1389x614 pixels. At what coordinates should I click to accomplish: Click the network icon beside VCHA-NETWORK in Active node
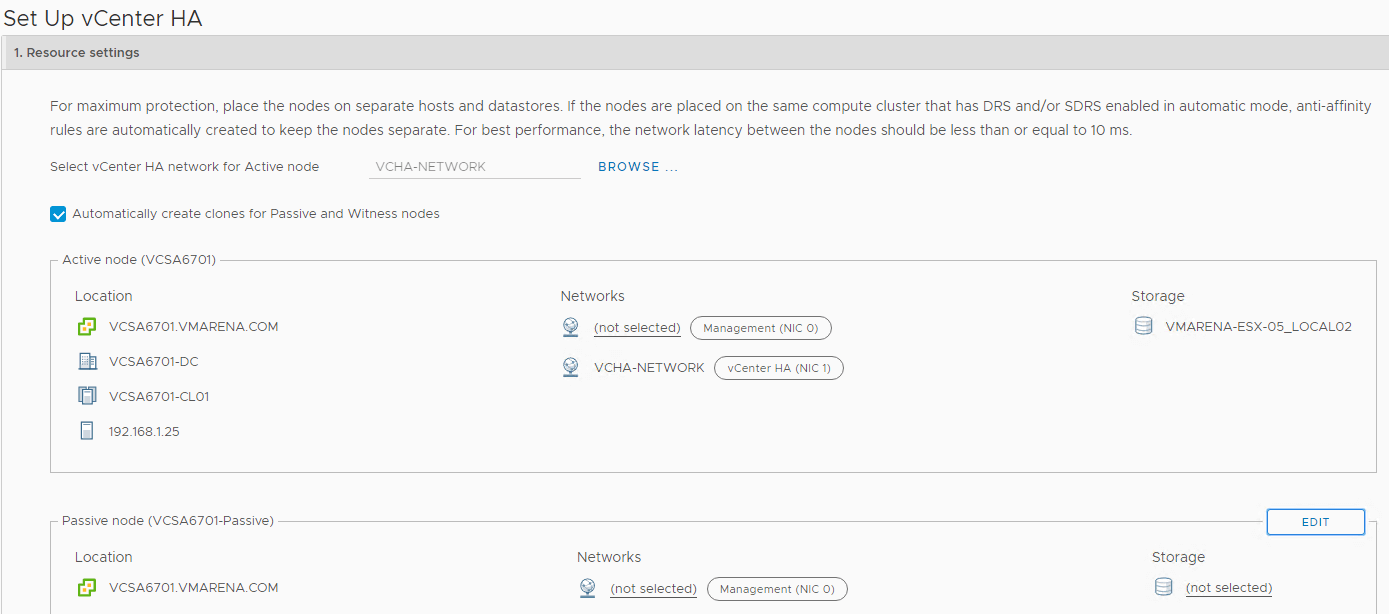pos(570,367)
